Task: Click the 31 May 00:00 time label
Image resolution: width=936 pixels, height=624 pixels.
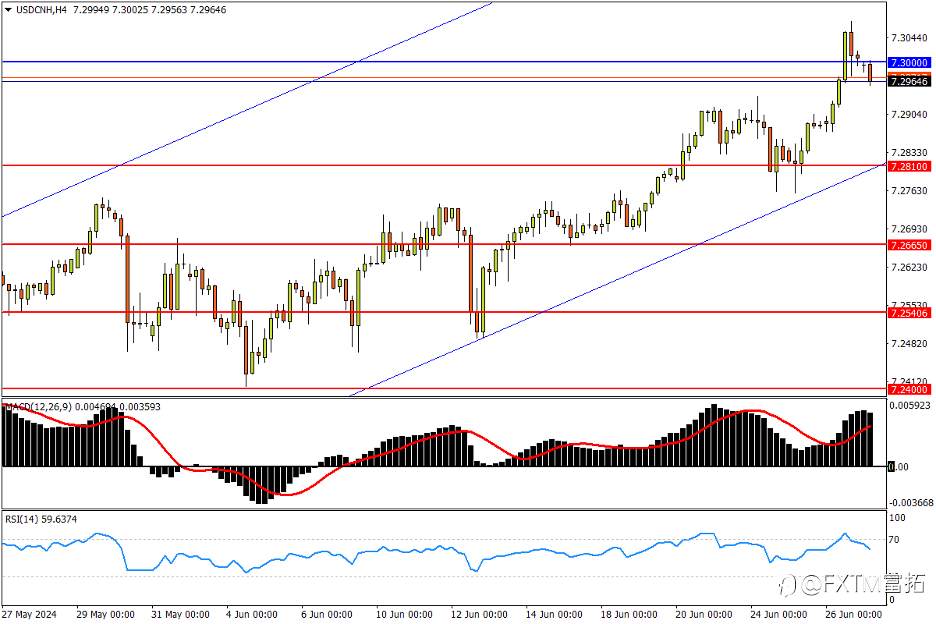Action: [180, 614]
